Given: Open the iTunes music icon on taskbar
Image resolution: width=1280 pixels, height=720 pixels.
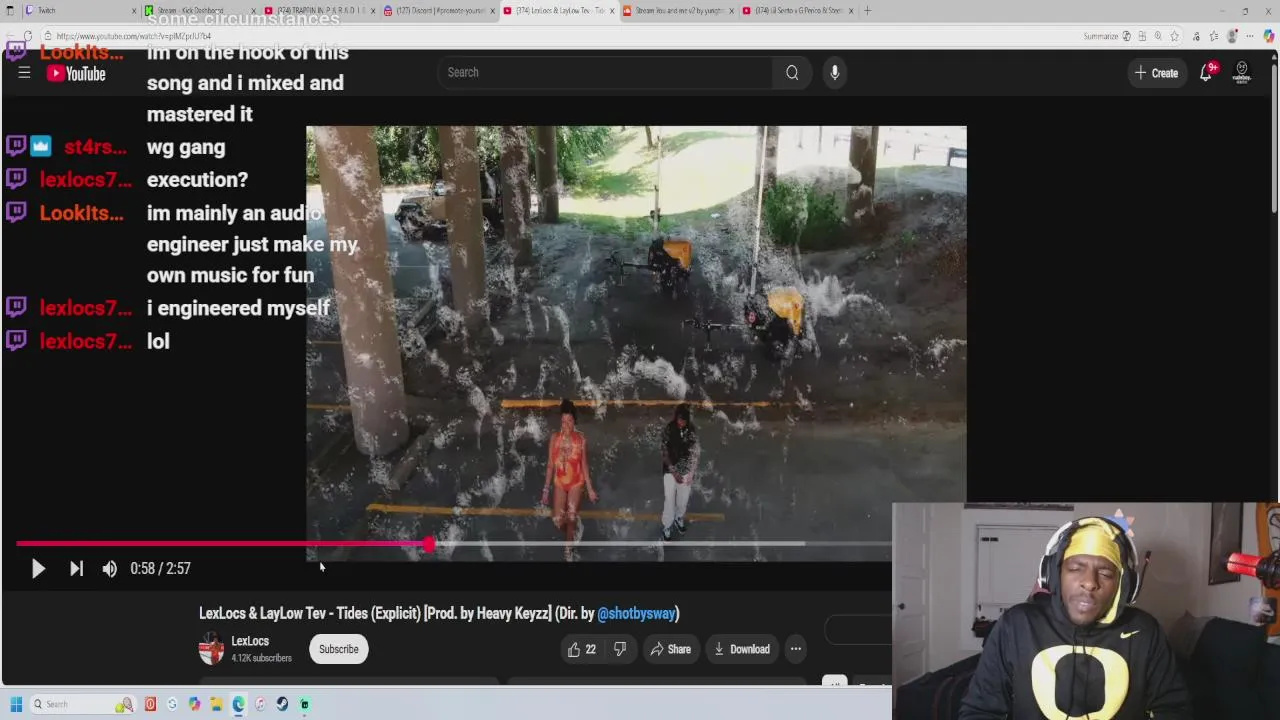Looking at the screenshot, I should click(260, 704).
